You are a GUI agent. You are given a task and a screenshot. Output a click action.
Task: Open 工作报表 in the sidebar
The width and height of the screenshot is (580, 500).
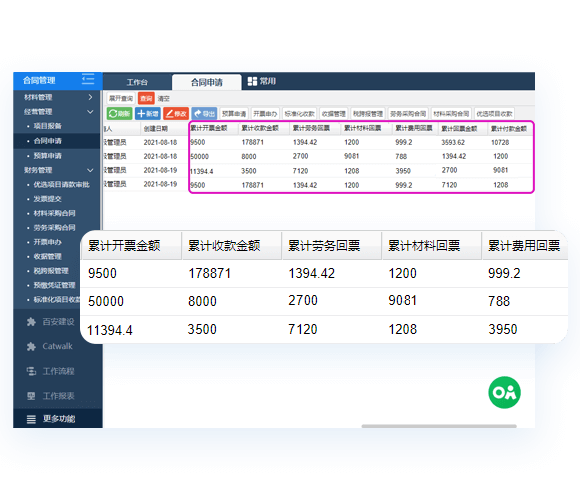pos(51,396)
